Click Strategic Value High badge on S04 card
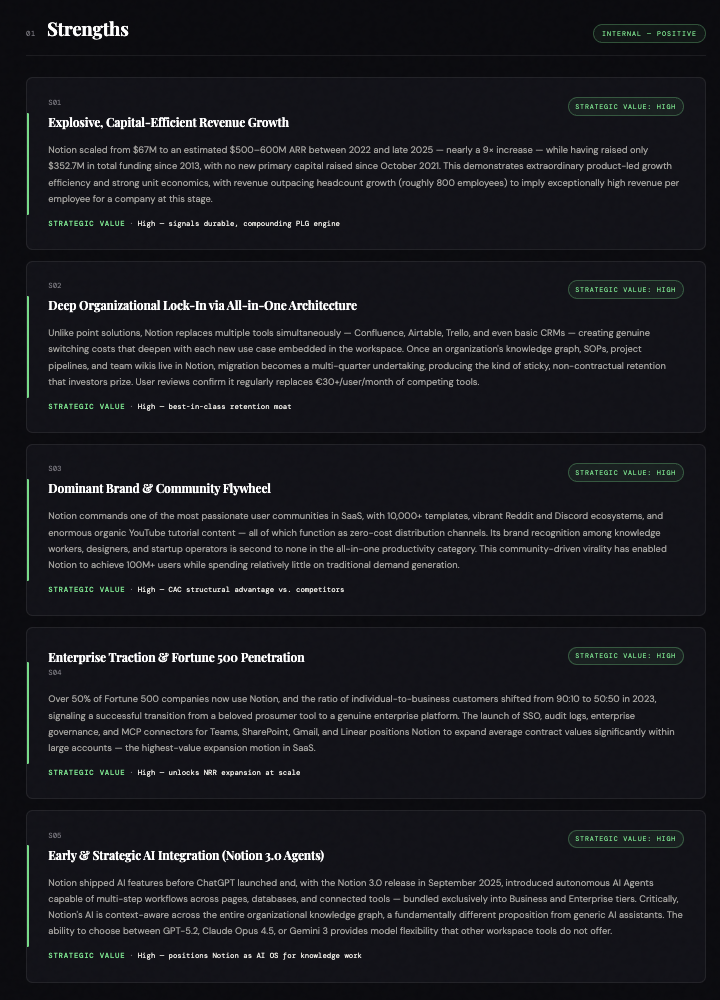The image size is (720, 1000). 626,656
